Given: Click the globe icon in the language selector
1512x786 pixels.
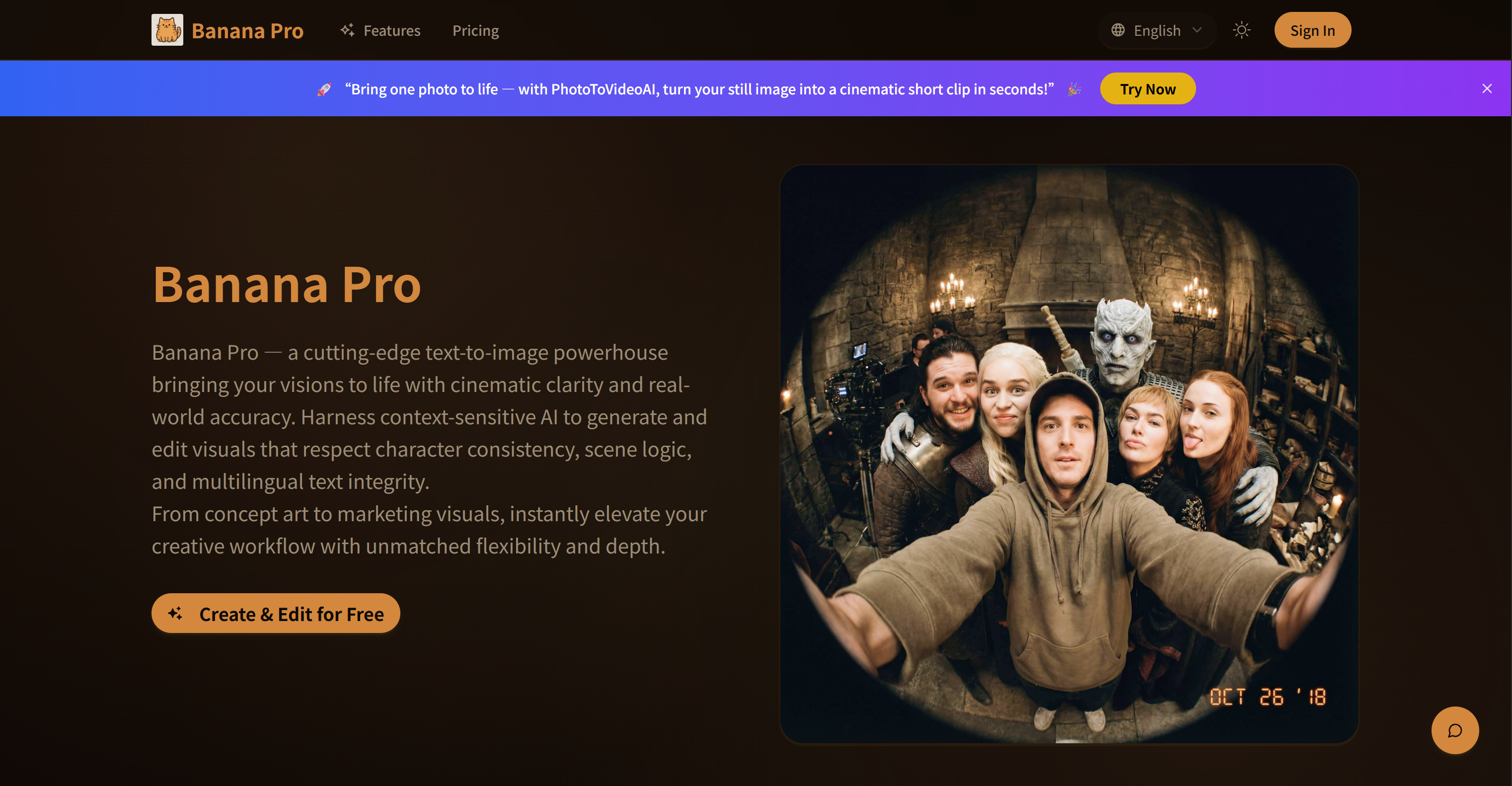Looking at the screenshot, I should tap(1119, 30).
